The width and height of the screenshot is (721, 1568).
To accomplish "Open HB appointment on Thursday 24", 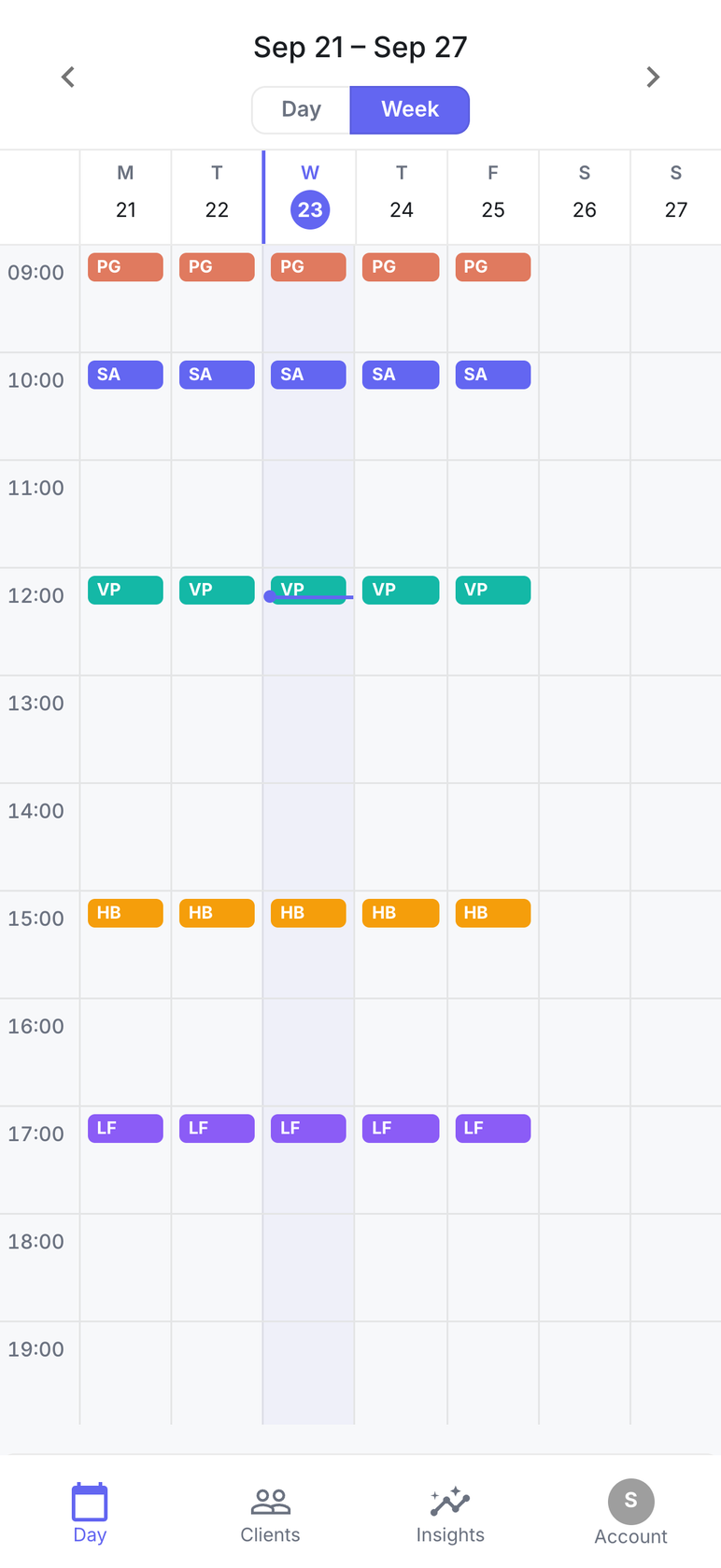I will tap(401, 913).
